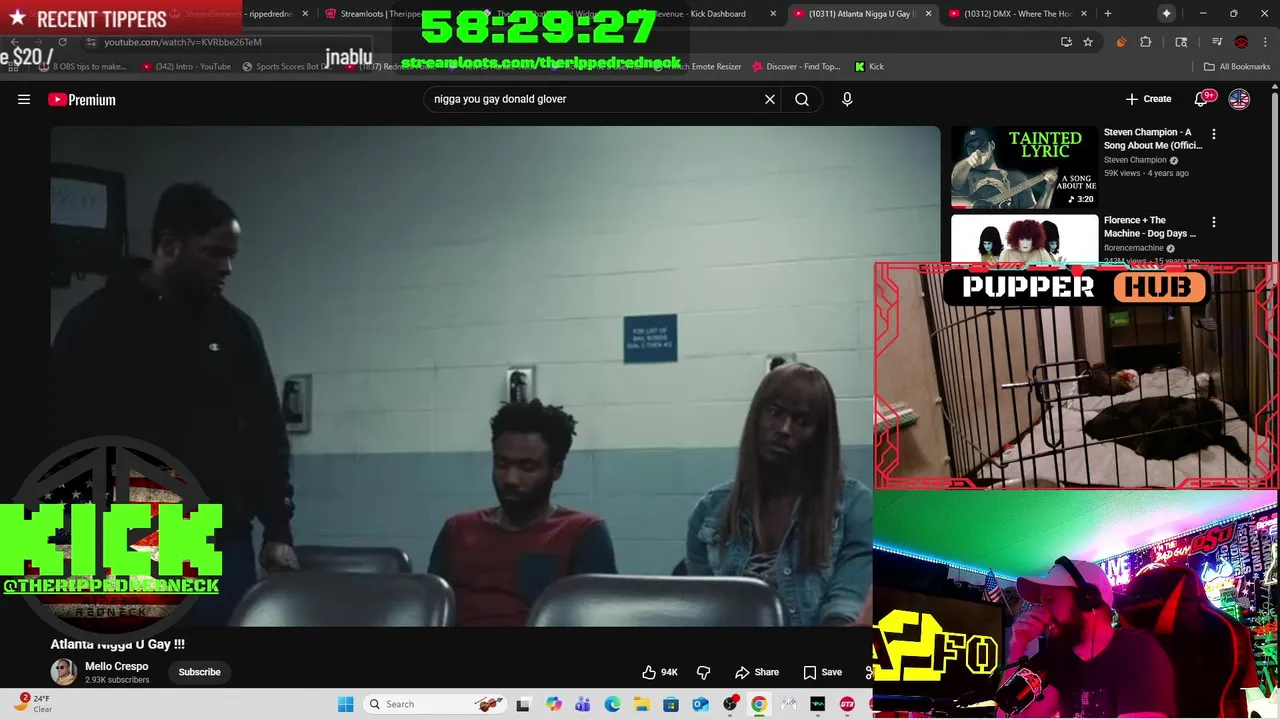This screenshot has width=1280, height=720.
Task: Open All Bookmarks folder
Action: pyautogui.click(x=1237, y=66)
